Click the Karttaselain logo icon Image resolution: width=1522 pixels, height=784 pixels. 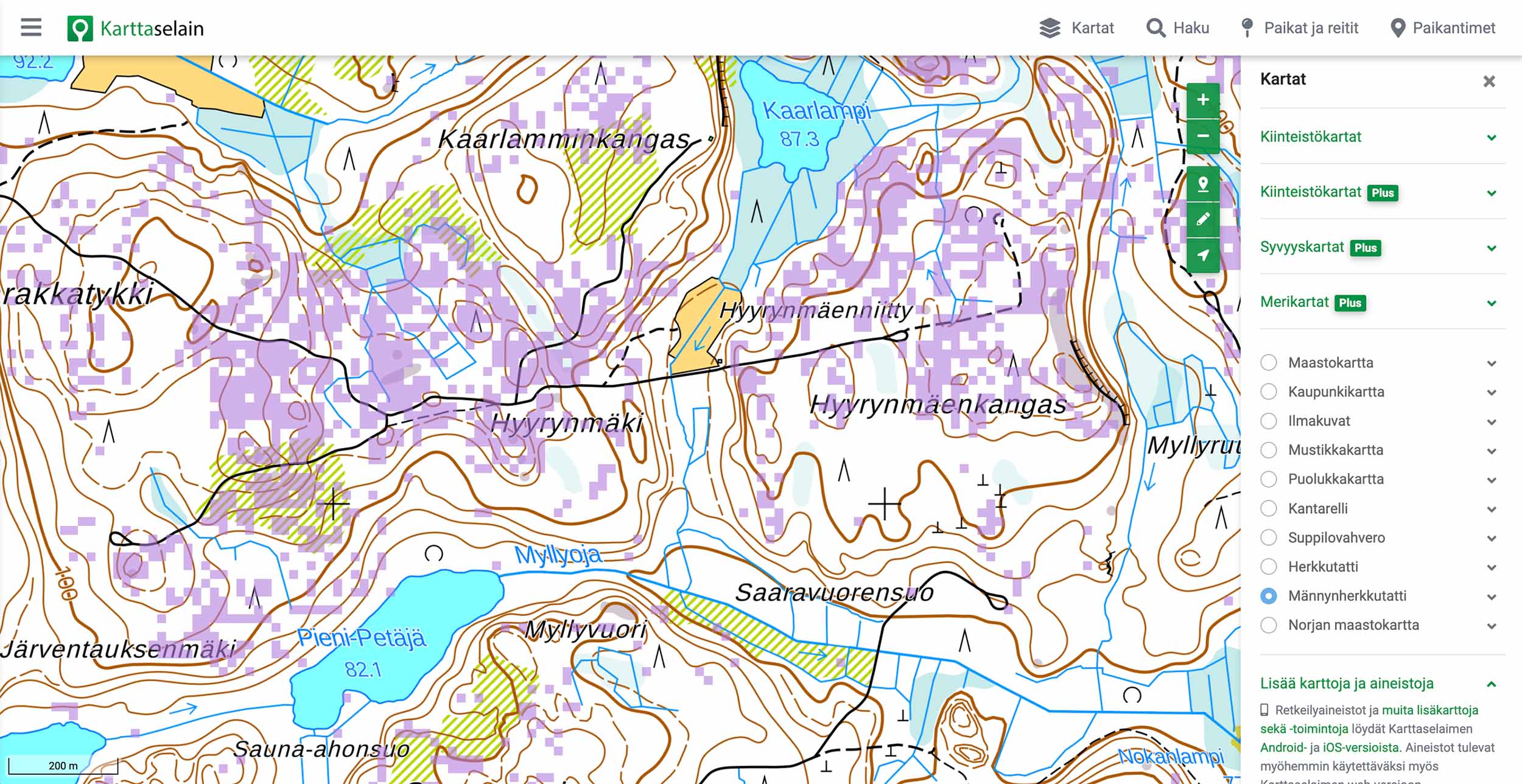pos(80,28)
